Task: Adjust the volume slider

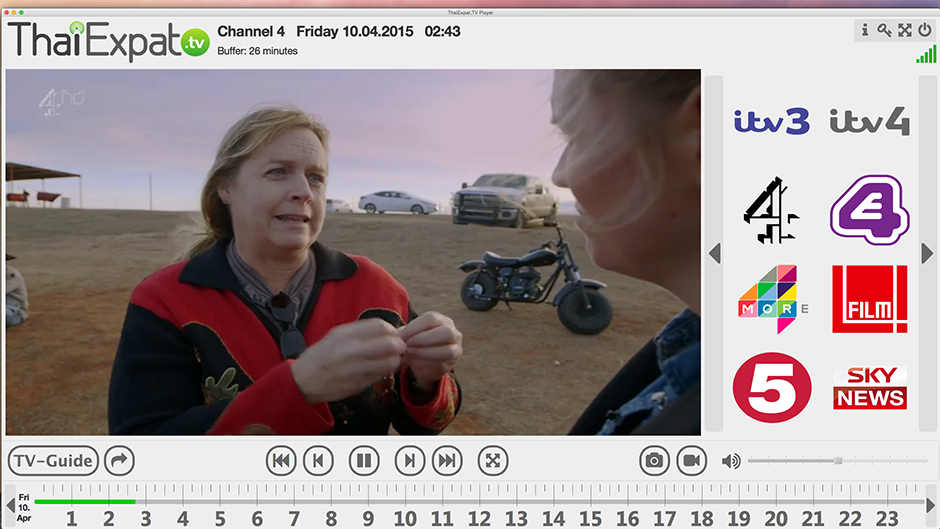Action: 838,461
